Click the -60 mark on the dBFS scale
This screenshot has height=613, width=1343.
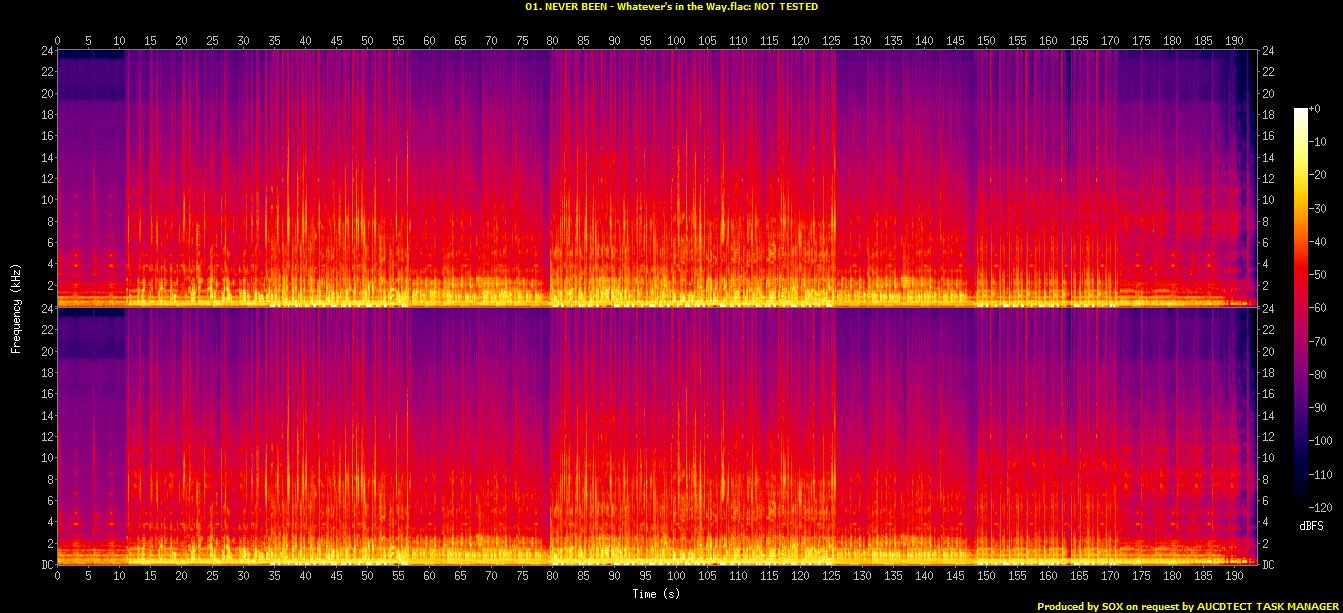tap(1320, 308)
